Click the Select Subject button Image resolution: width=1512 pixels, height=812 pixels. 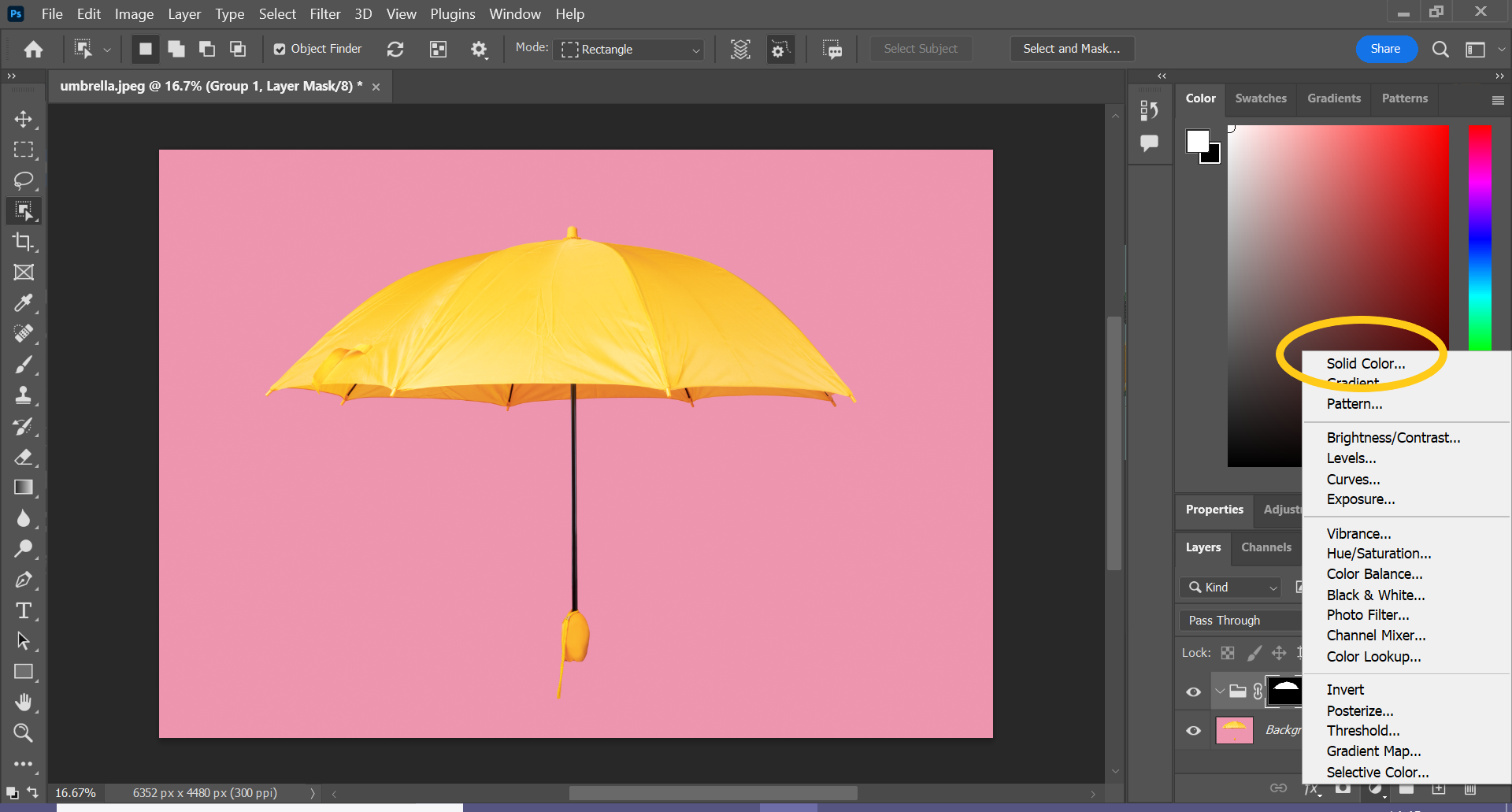click(x=921, y=49)
